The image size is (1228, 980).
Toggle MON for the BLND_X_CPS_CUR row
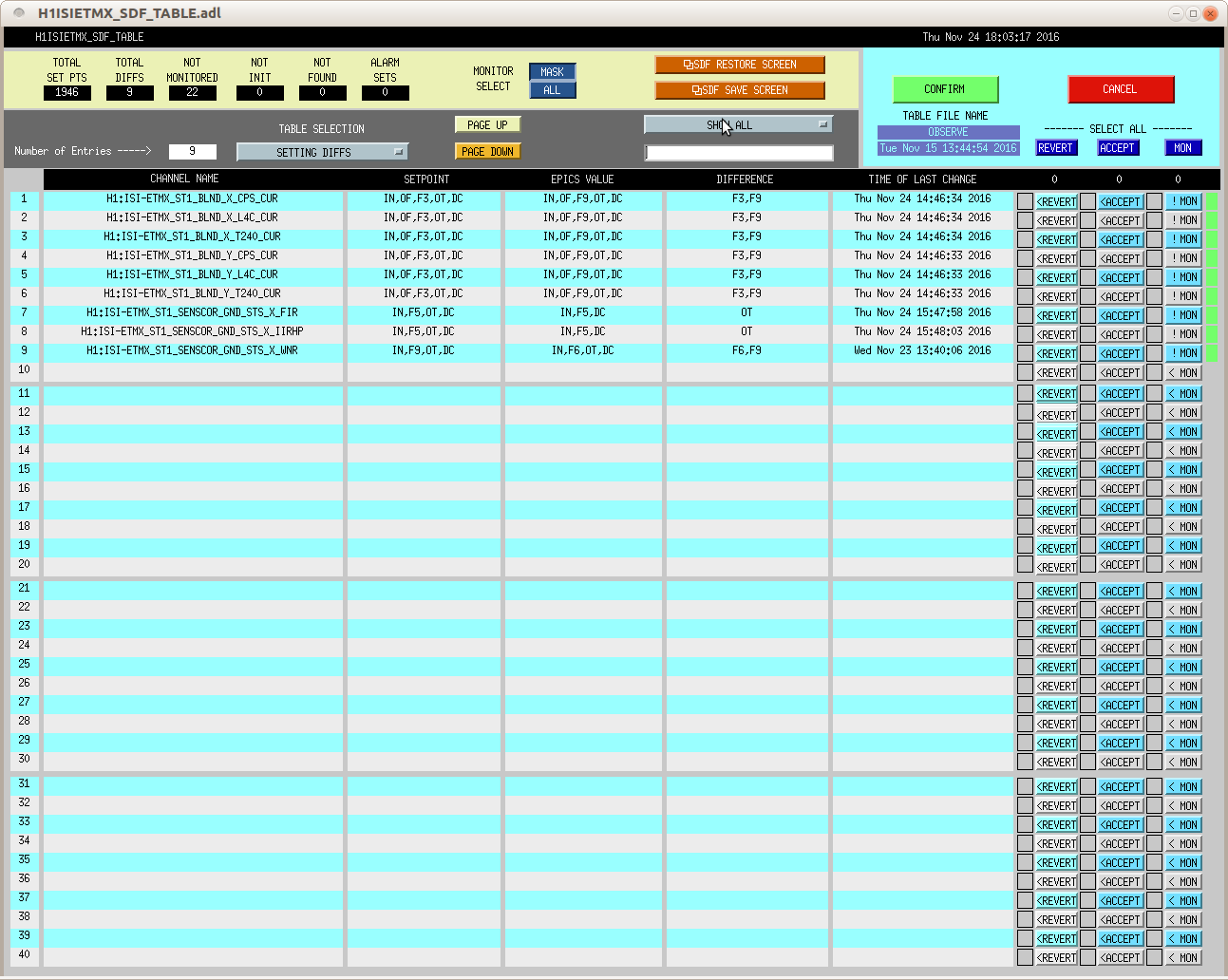point(1183,201)
